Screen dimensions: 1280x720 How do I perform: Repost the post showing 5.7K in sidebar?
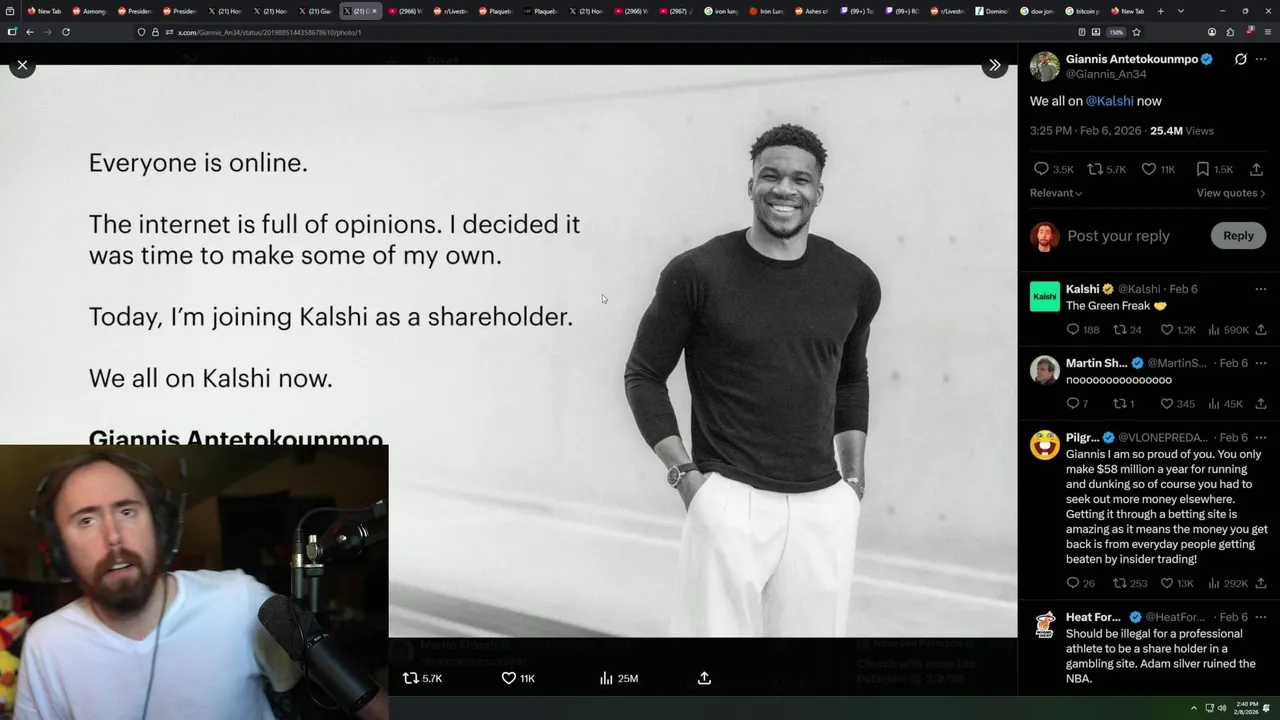[1106, 169]
